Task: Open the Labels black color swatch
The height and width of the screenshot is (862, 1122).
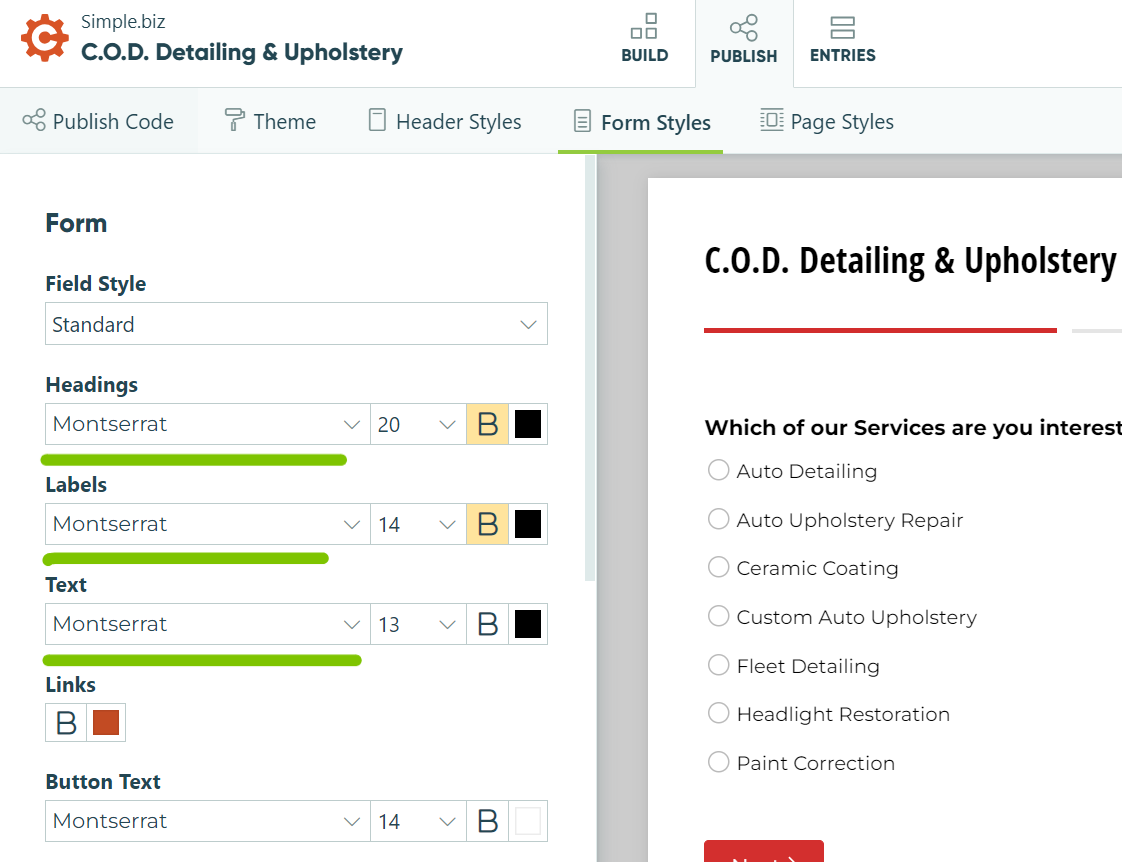Action: tap(528, 524)
